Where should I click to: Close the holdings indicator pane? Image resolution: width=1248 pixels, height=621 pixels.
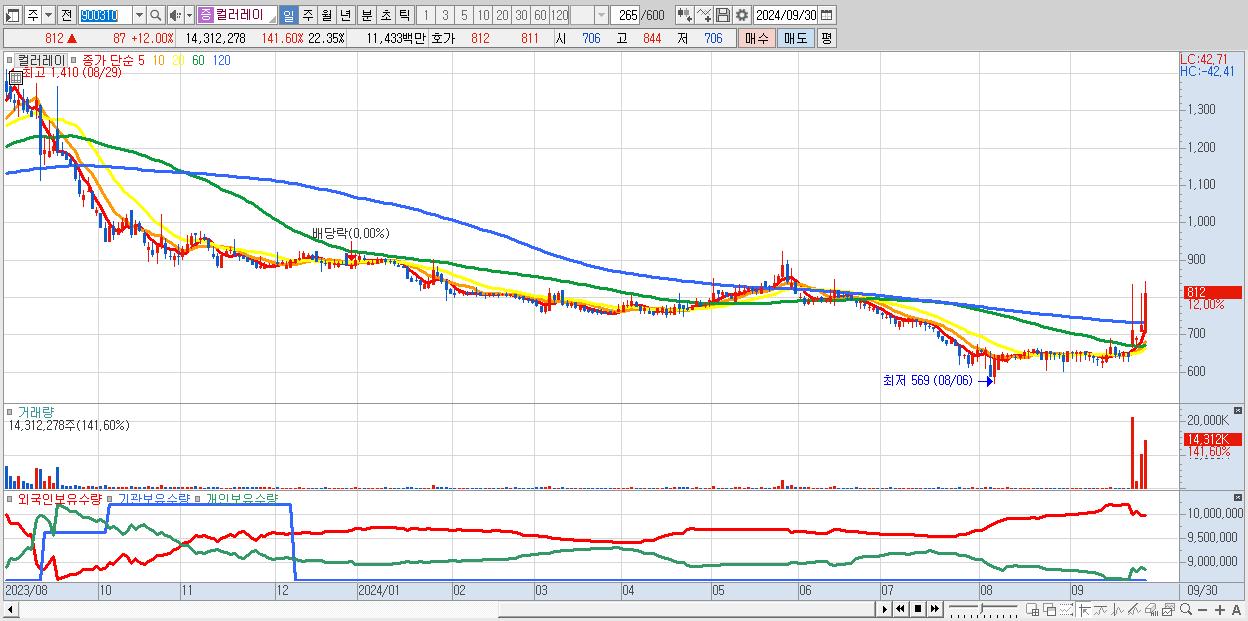[x=1239, y=497]
